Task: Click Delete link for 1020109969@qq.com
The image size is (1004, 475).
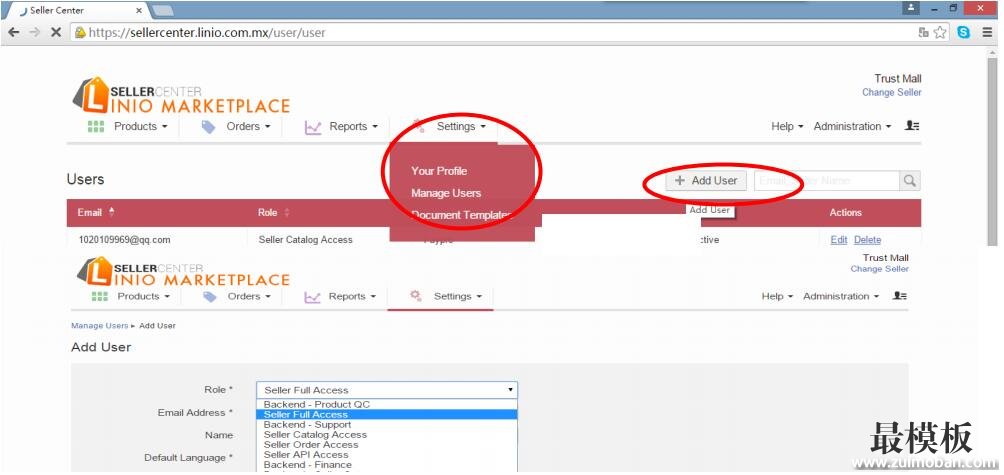Action: pos(868,239)
